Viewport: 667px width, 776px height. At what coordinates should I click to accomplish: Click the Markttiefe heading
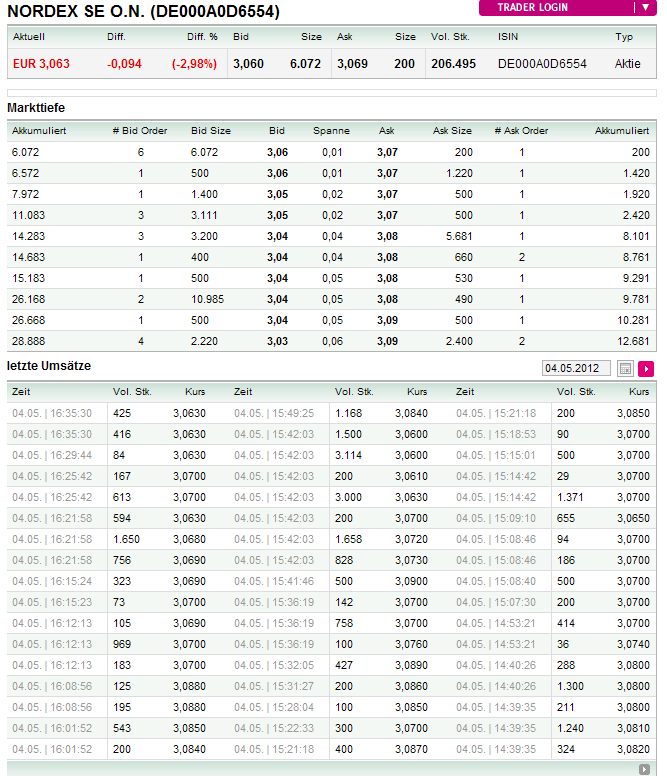[36, 107]
